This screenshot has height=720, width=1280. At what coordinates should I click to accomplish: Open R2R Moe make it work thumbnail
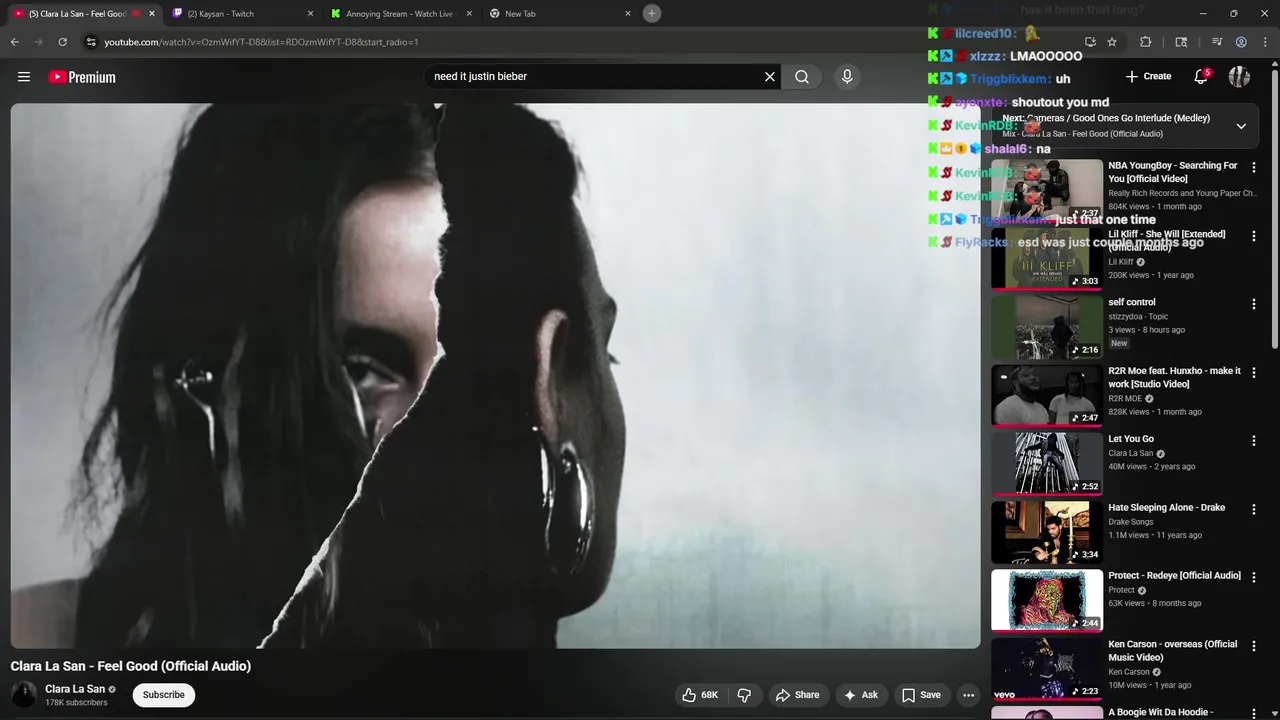[1047, 395]
